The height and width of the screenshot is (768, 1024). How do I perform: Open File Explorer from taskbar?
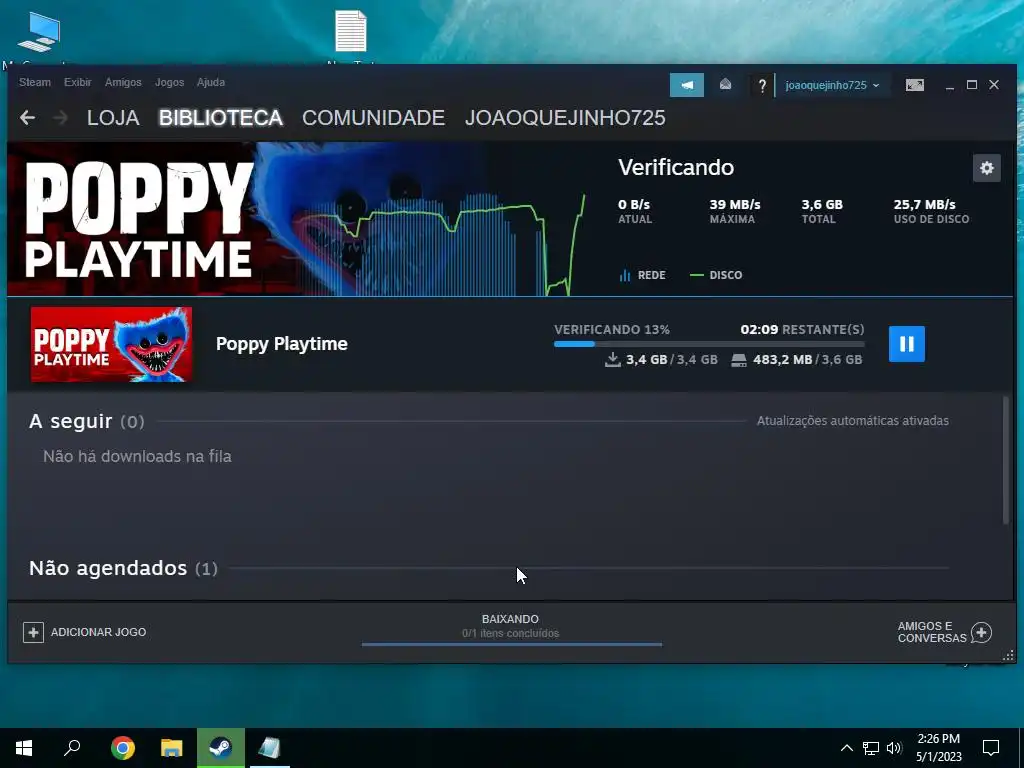pos(172,748)
